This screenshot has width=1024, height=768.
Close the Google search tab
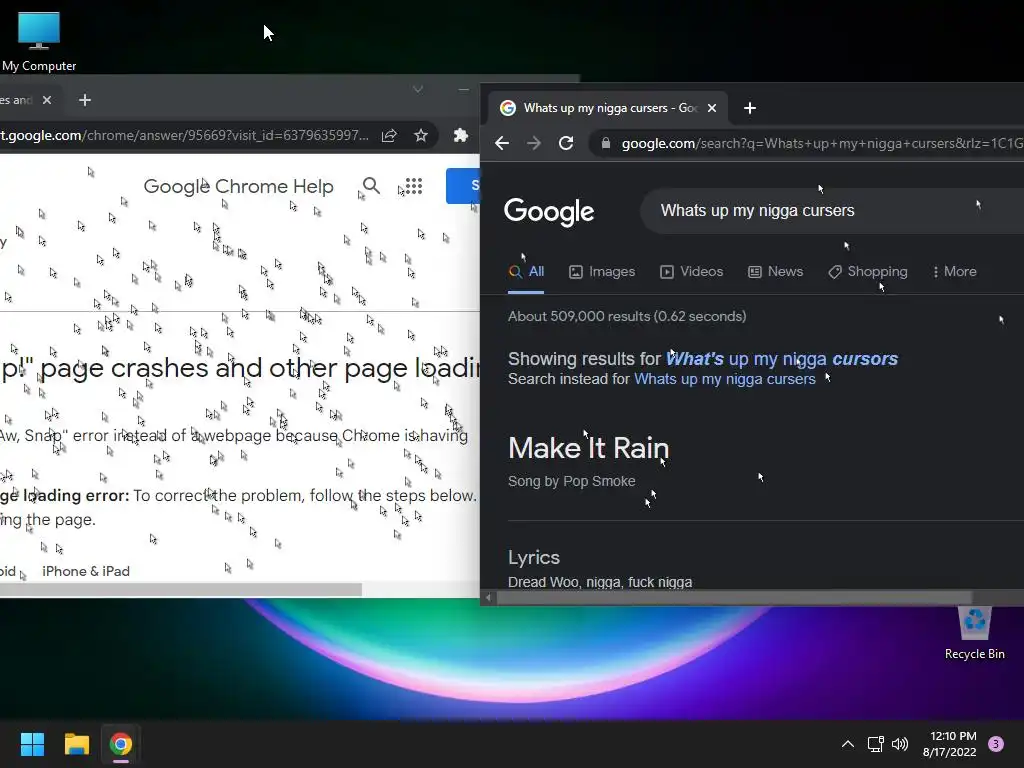pos(712,108)
